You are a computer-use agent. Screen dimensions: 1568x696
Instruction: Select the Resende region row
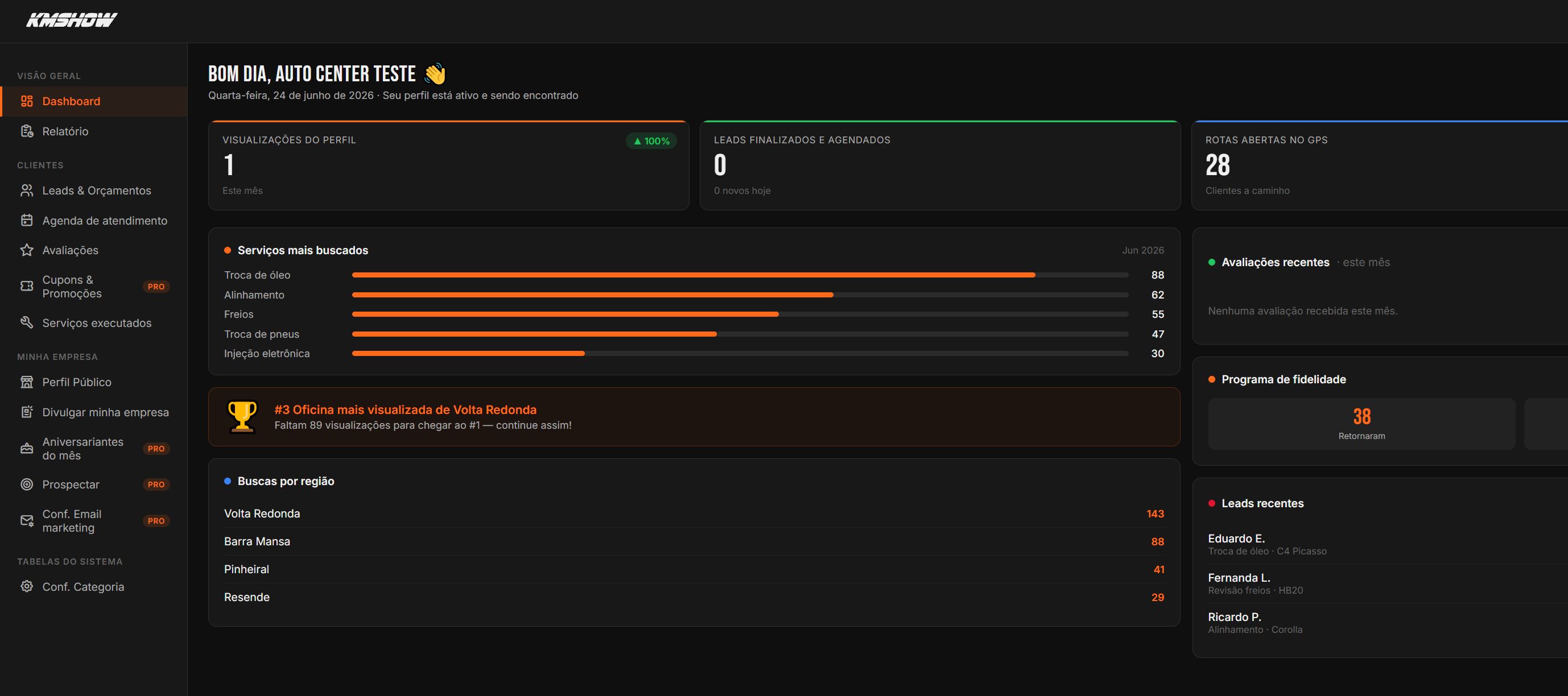pyautogui.click(x=694, y=598)
